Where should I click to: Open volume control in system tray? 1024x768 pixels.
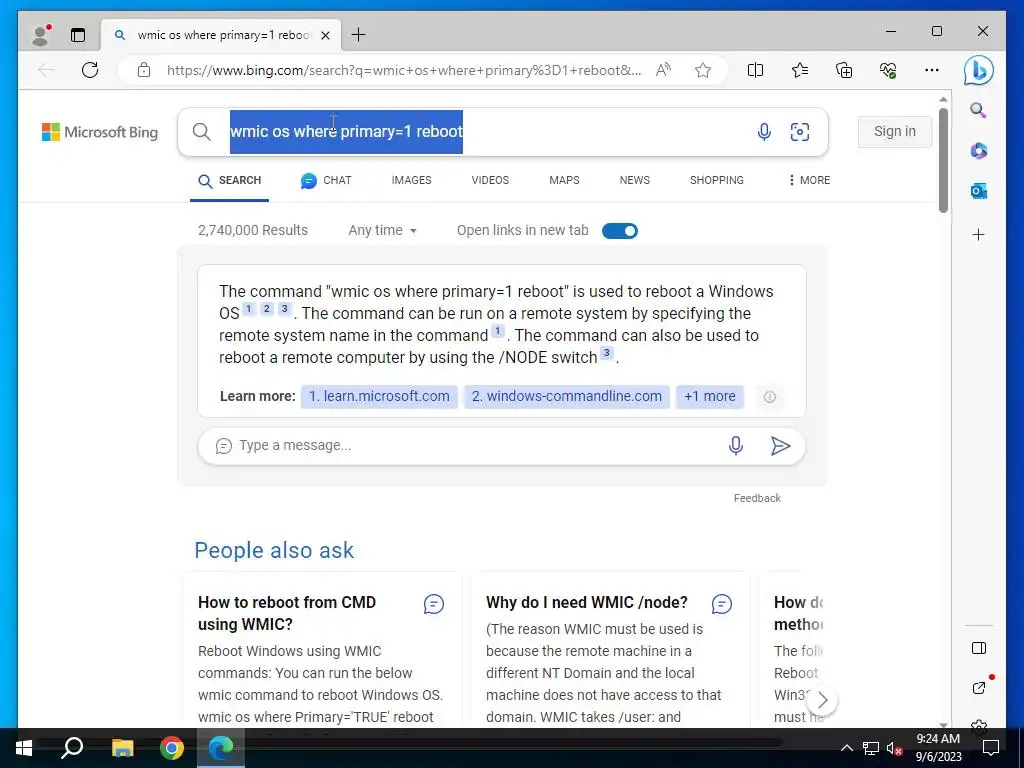coord(893,748)
